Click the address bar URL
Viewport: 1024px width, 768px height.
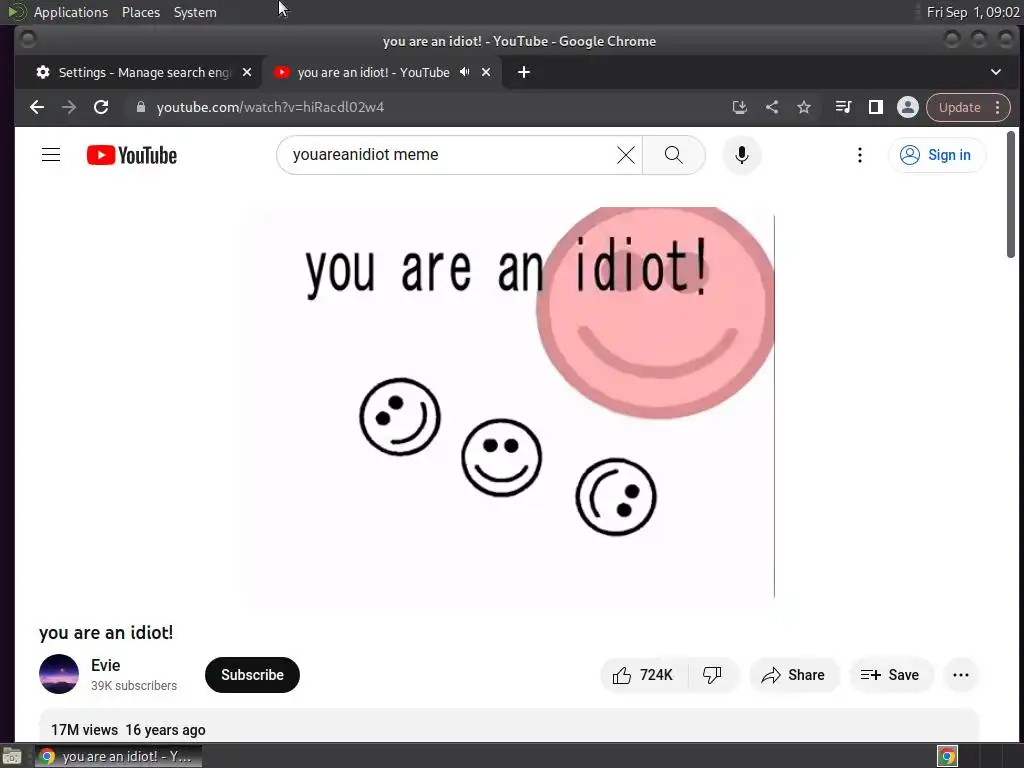[270, 107]
